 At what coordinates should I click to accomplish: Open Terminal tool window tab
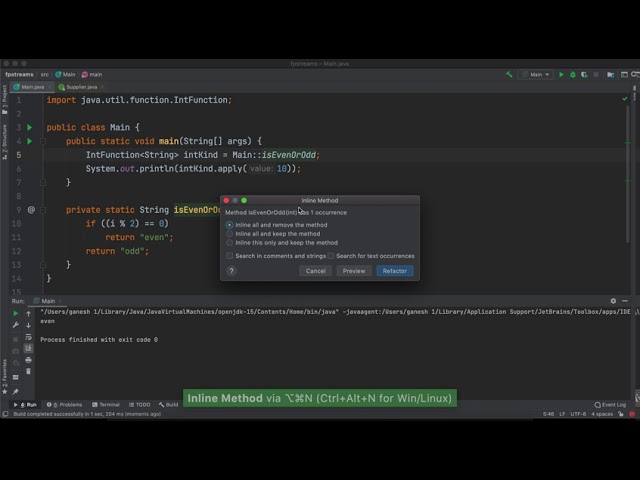[x=106, y=405]
